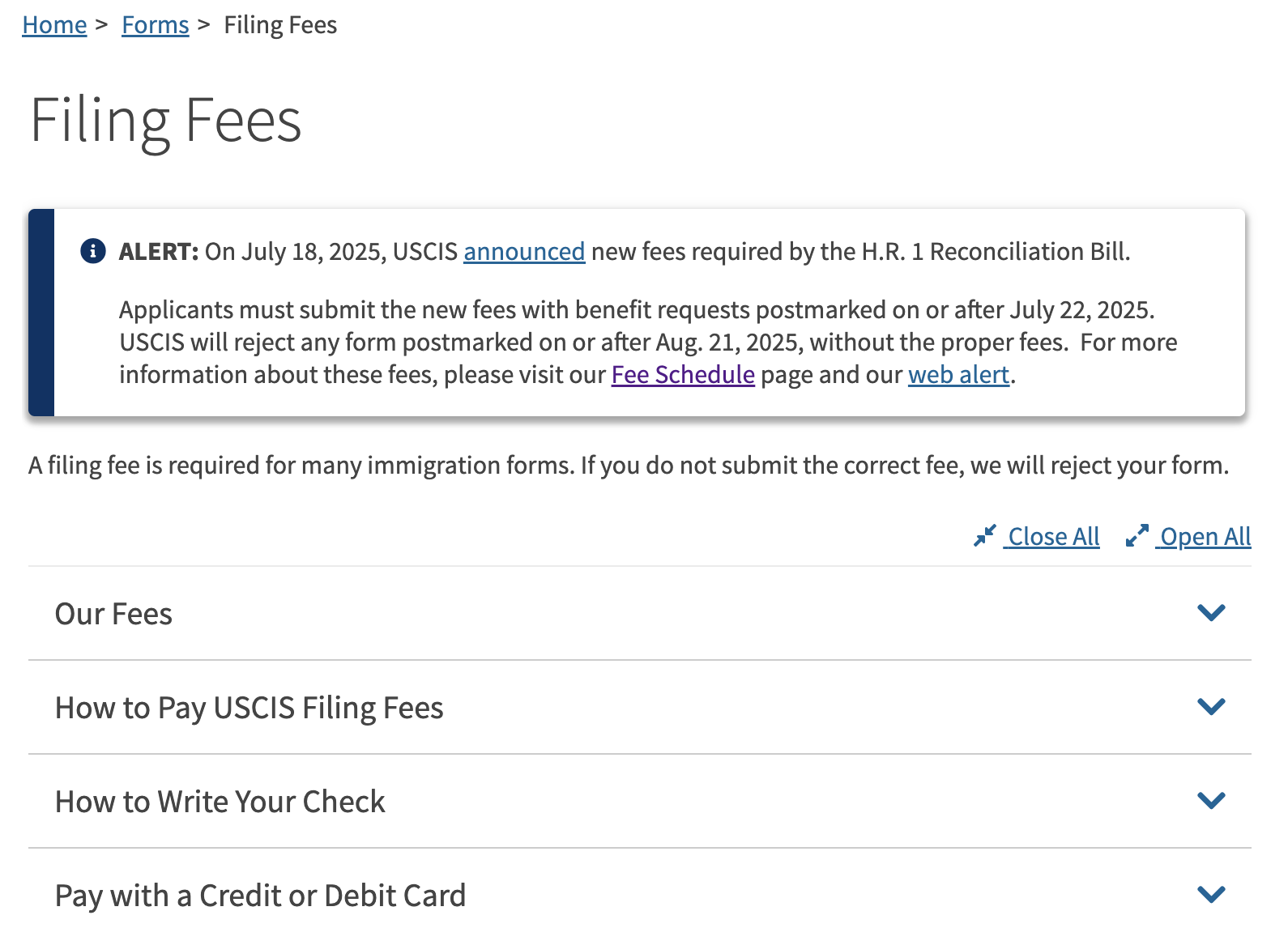This screenshot has width=1288, height=928.
Task: Go to Home breadcrumb link
Action: point(54,25)
